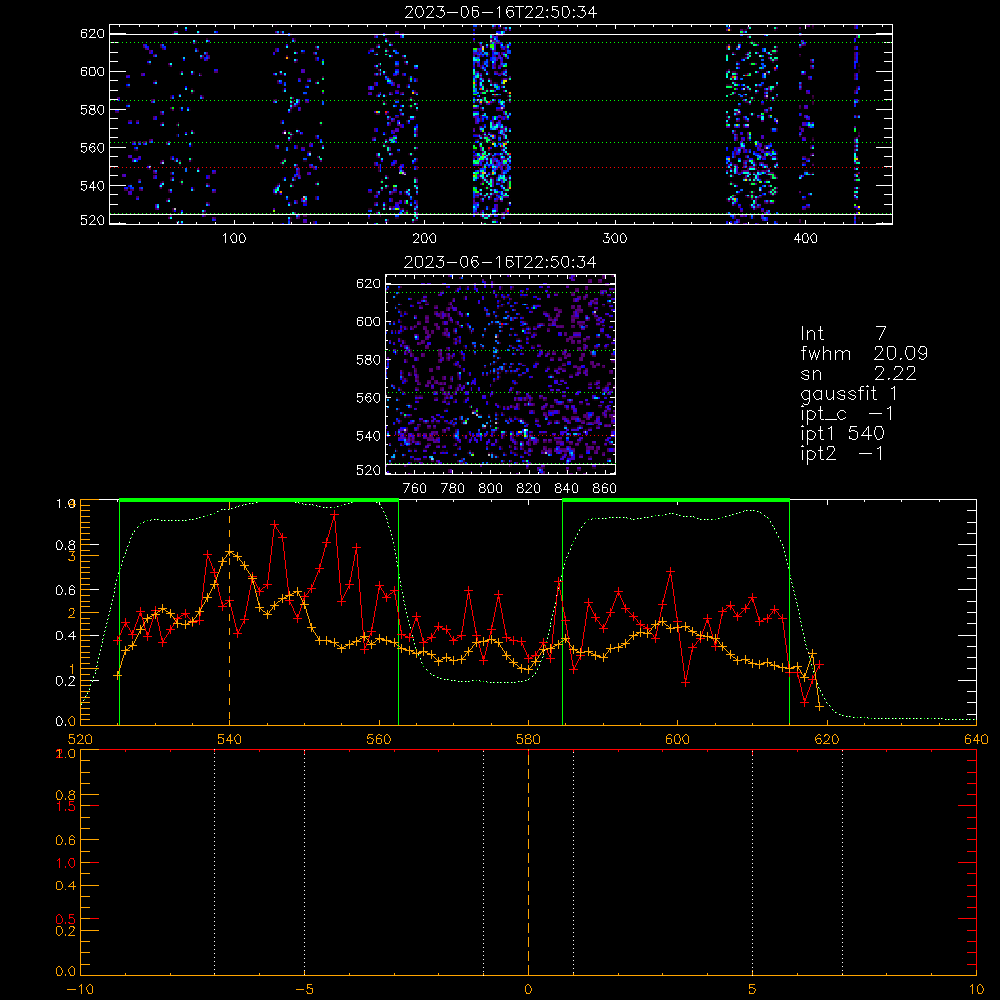Select the 'Int 7' parameter readout
The height and width of the screenshot is (1000, 1000).
(843, 334)
